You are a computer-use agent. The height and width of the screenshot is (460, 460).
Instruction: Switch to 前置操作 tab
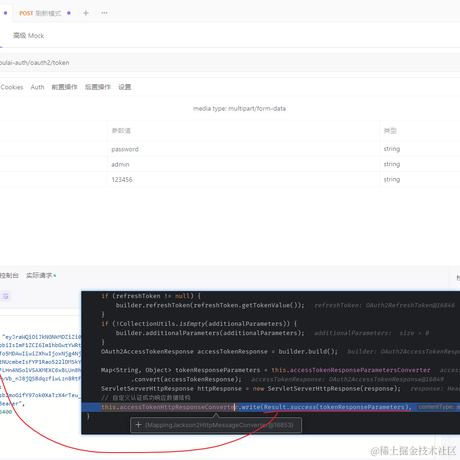64,87
